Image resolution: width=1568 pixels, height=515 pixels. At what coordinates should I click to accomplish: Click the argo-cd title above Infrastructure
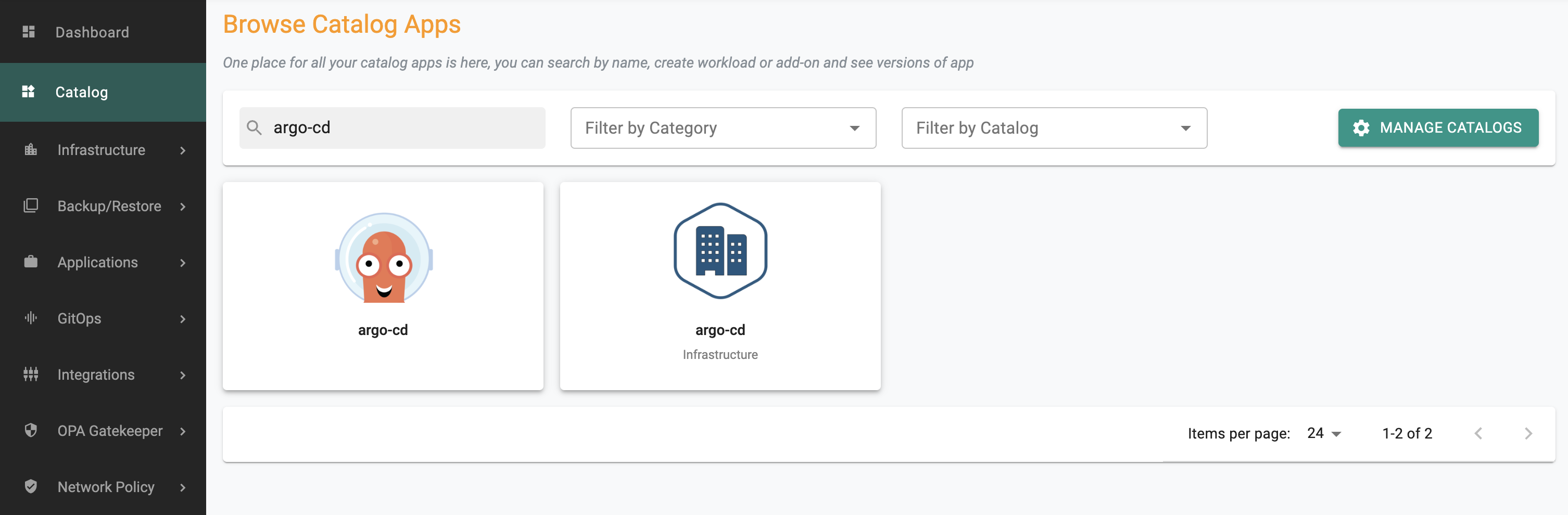point(720,330)
